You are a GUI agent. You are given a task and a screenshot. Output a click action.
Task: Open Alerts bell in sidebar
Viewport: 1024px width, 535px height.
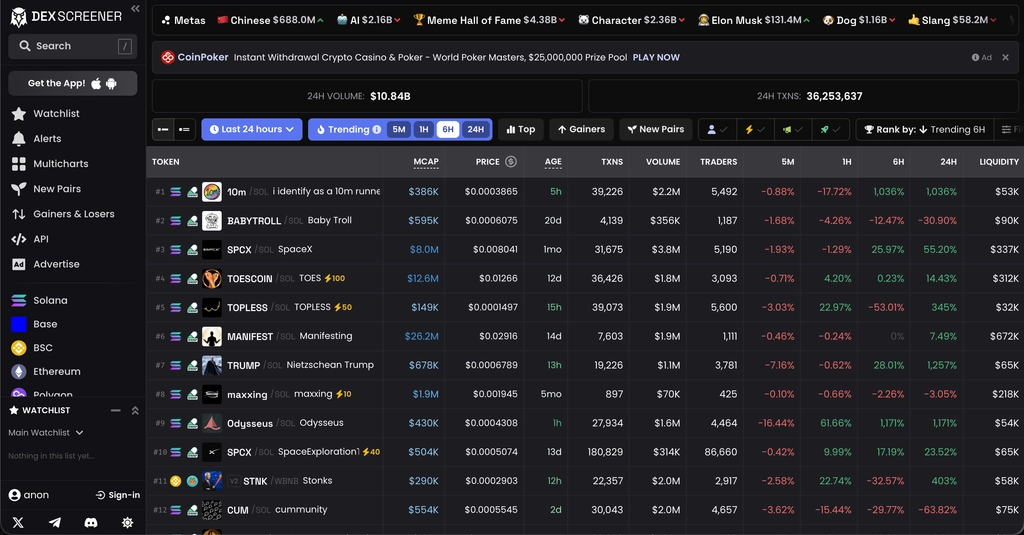pos(19,138)
